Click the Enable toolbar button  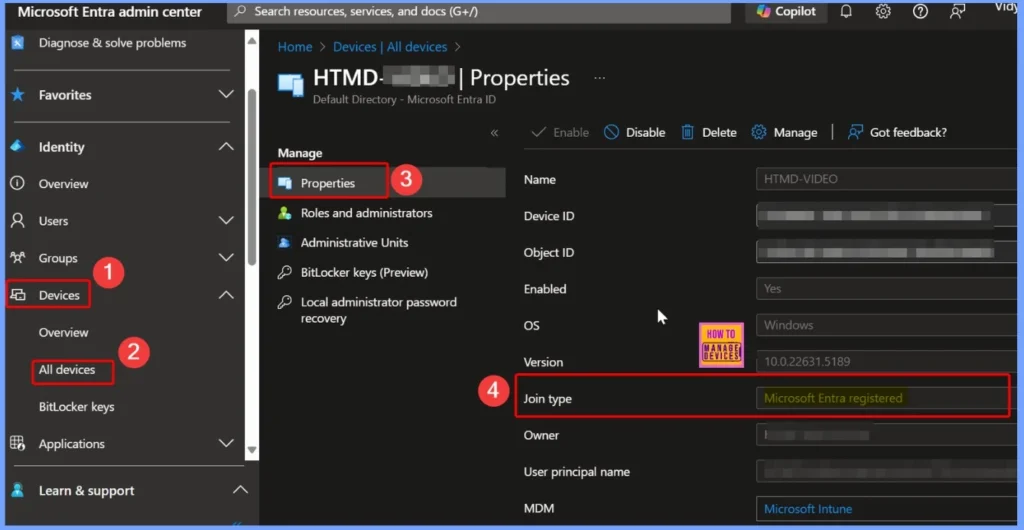pyautogui.click(x=560, y=132)
